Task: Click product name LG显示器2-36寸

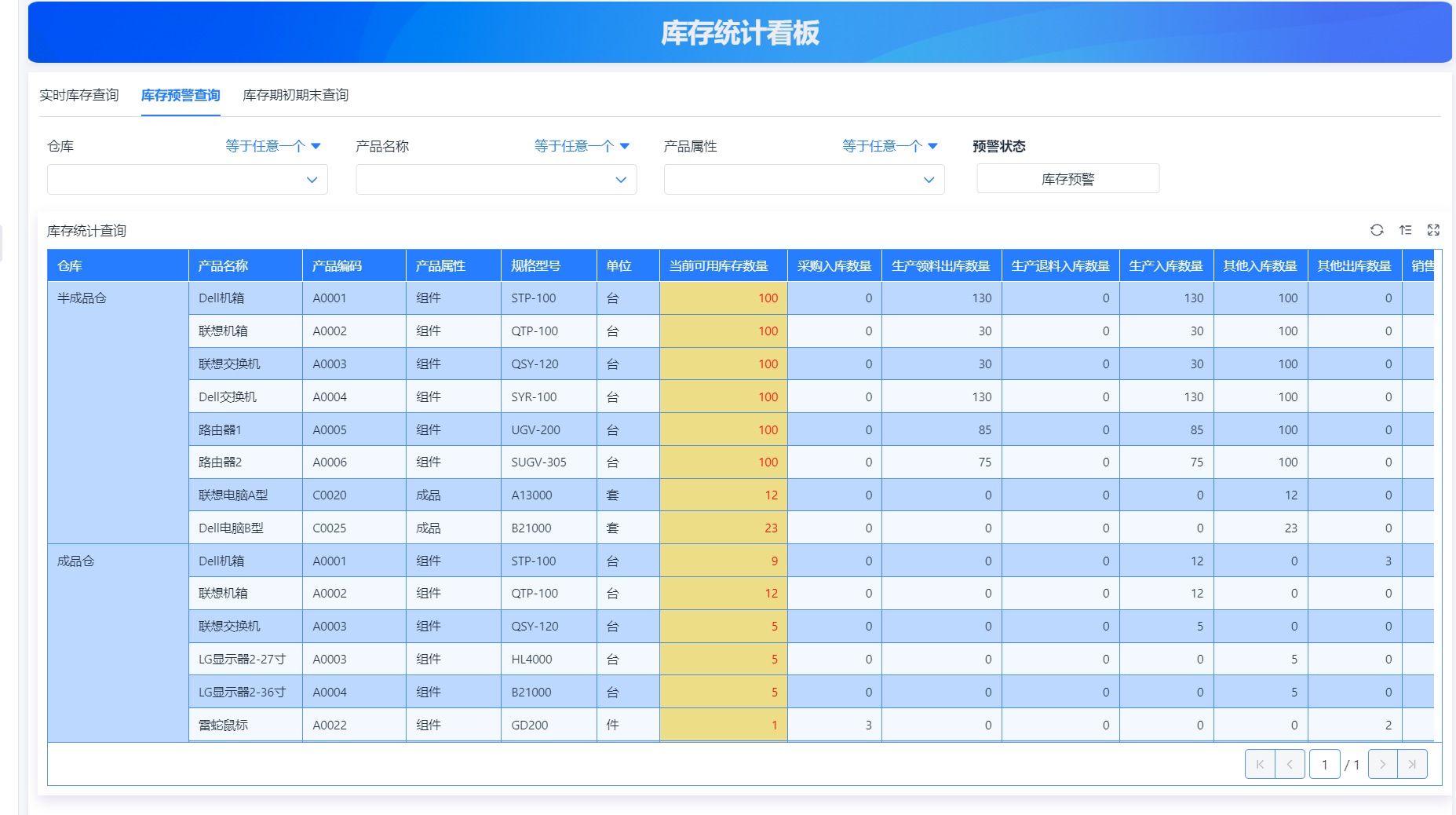Action: (x=242, y=692)
